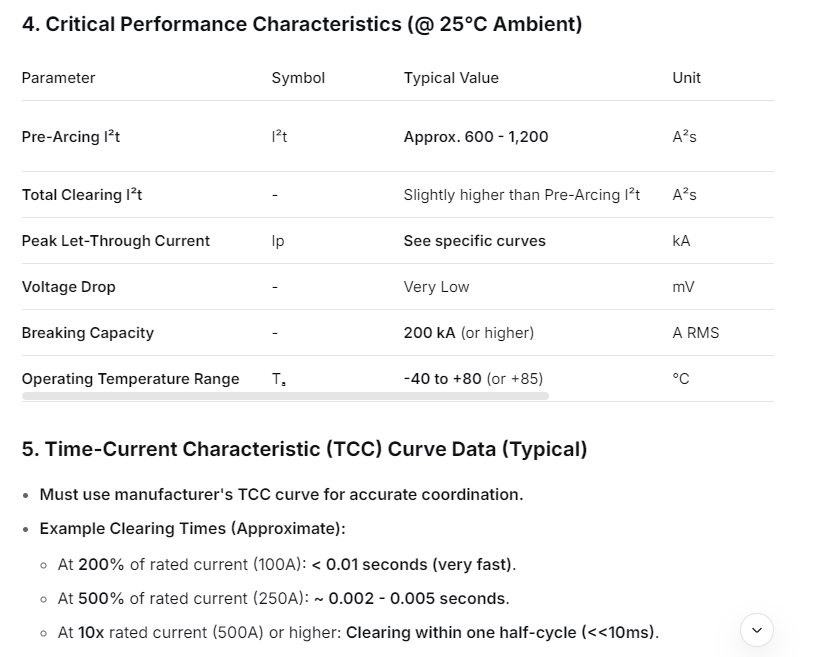The width and height of the screenshot is (827, 657).
Task: Click the Unit column header
Action: tap(686, 78)
